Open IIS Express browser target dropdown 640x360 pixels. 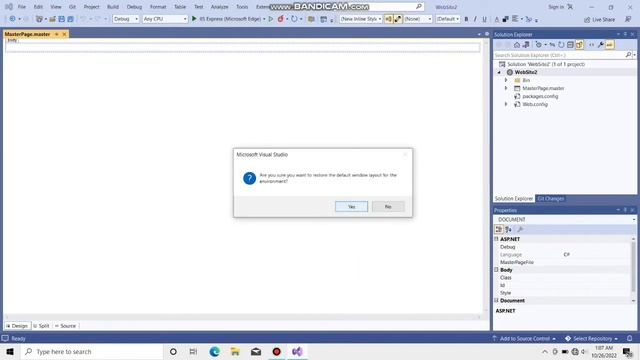click(x=264, y=19)
